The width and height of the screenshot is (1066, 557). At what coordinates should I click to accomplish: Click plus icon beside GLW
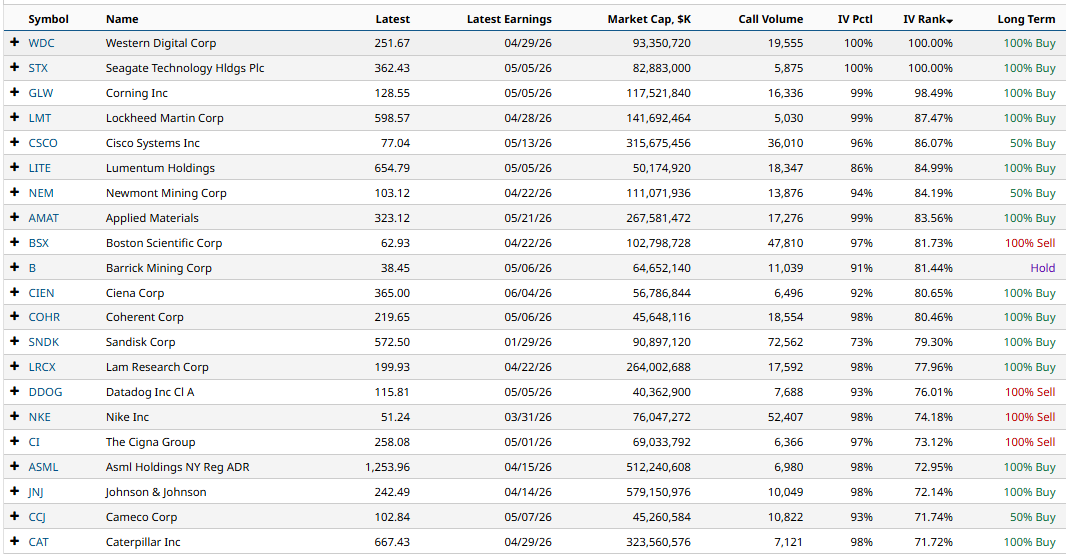pyautogui.click(x=15, y=93)
